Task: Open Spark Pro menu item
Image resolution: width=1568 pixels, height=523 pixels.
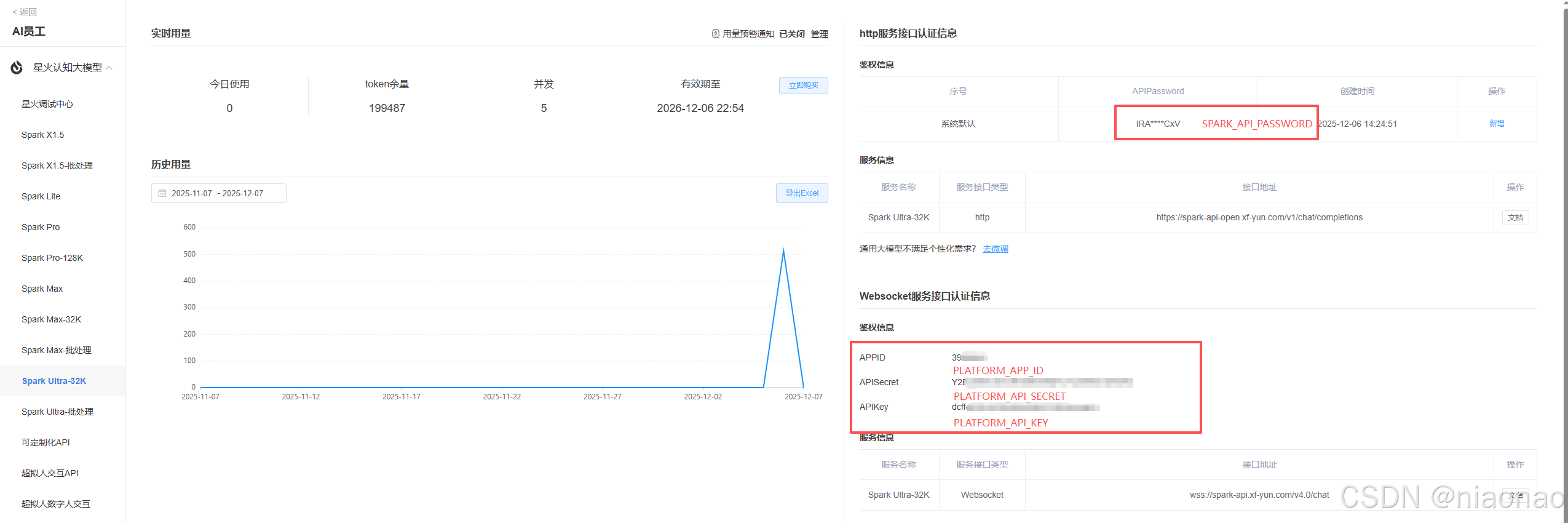Action: click(x=41, y=227)
